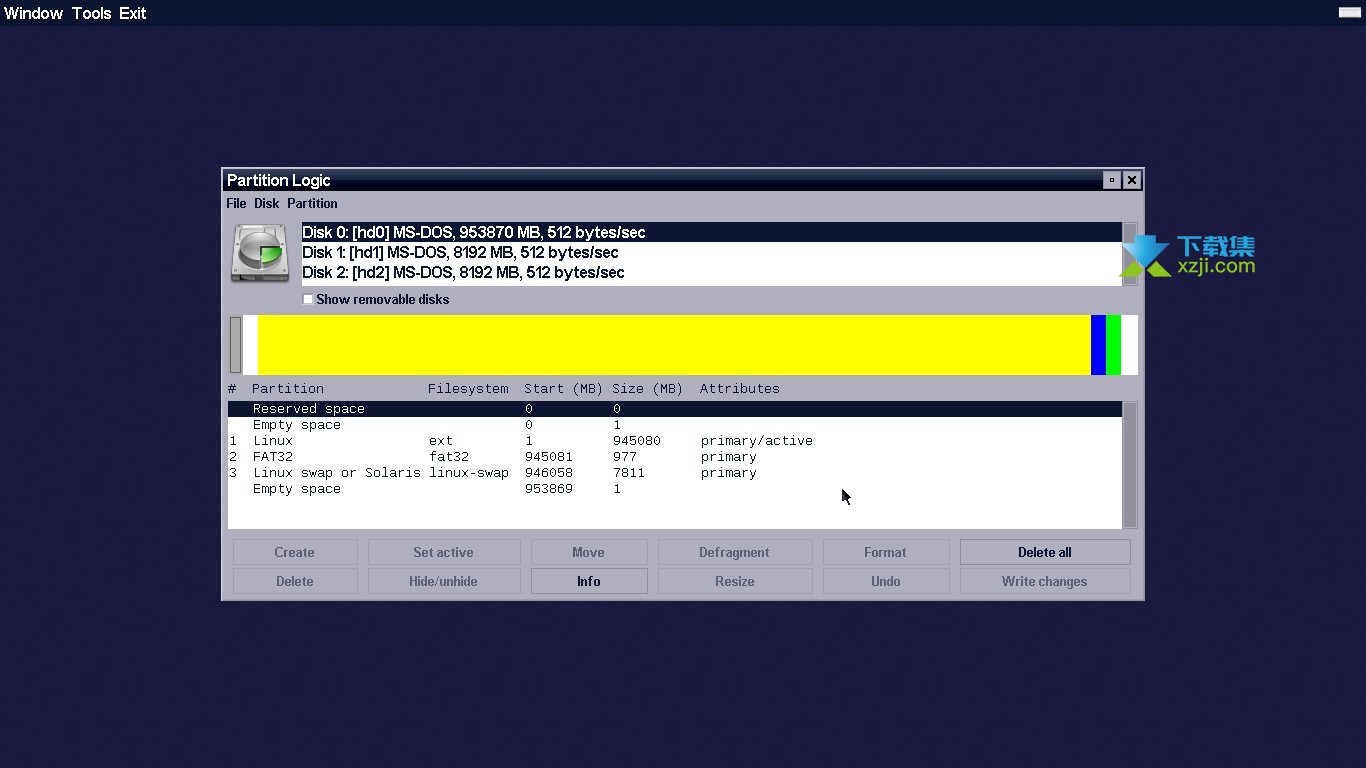
Task: Click the Hide/unhide button
Action: pyautogui.click(x=444, y=581)
